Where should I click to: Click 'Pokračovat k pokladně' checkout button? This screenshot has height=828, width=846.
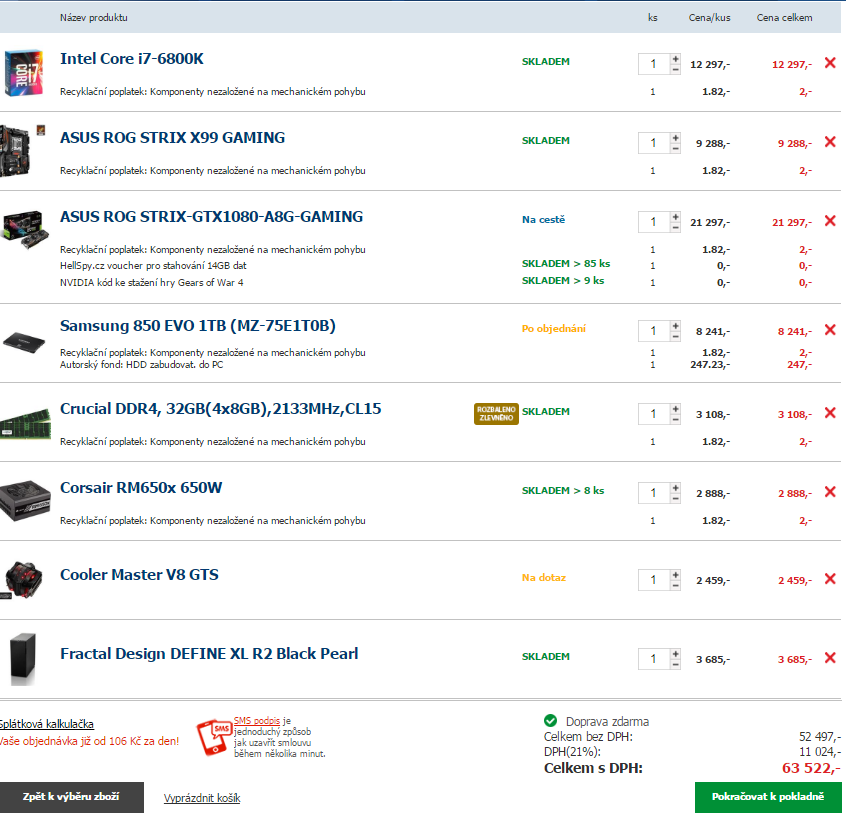(x=768, y=797)
